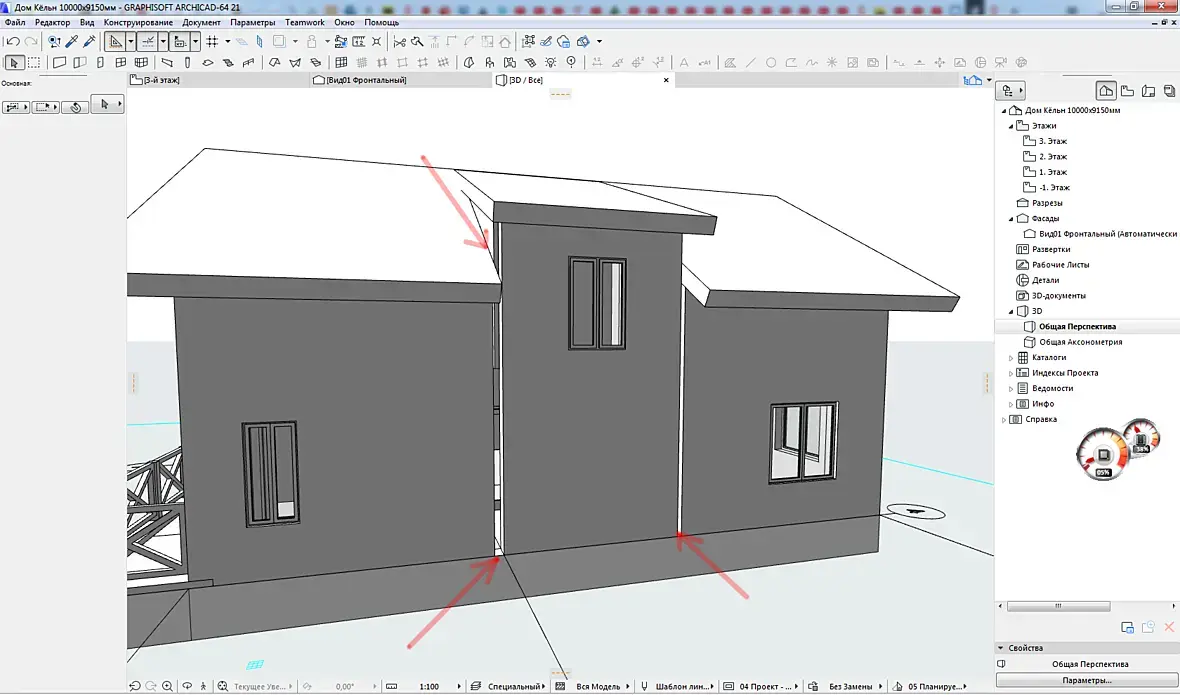Select Общая Аксонометрия in Navigator
The width and height of the screenshot is (1180, 695).
[1081, 342]
